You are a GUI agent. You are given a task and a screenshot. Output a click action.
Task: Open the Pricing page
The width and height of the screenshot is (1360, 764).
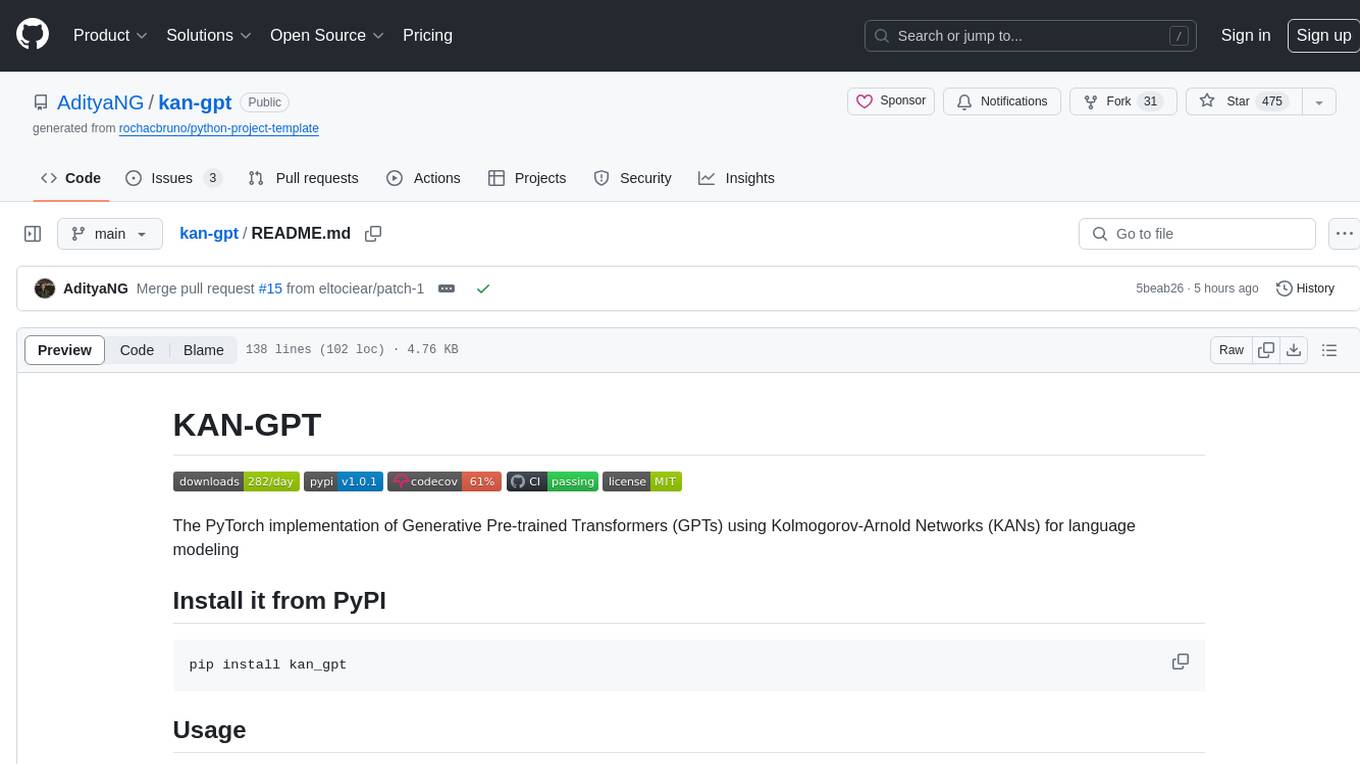coord(427,35)
